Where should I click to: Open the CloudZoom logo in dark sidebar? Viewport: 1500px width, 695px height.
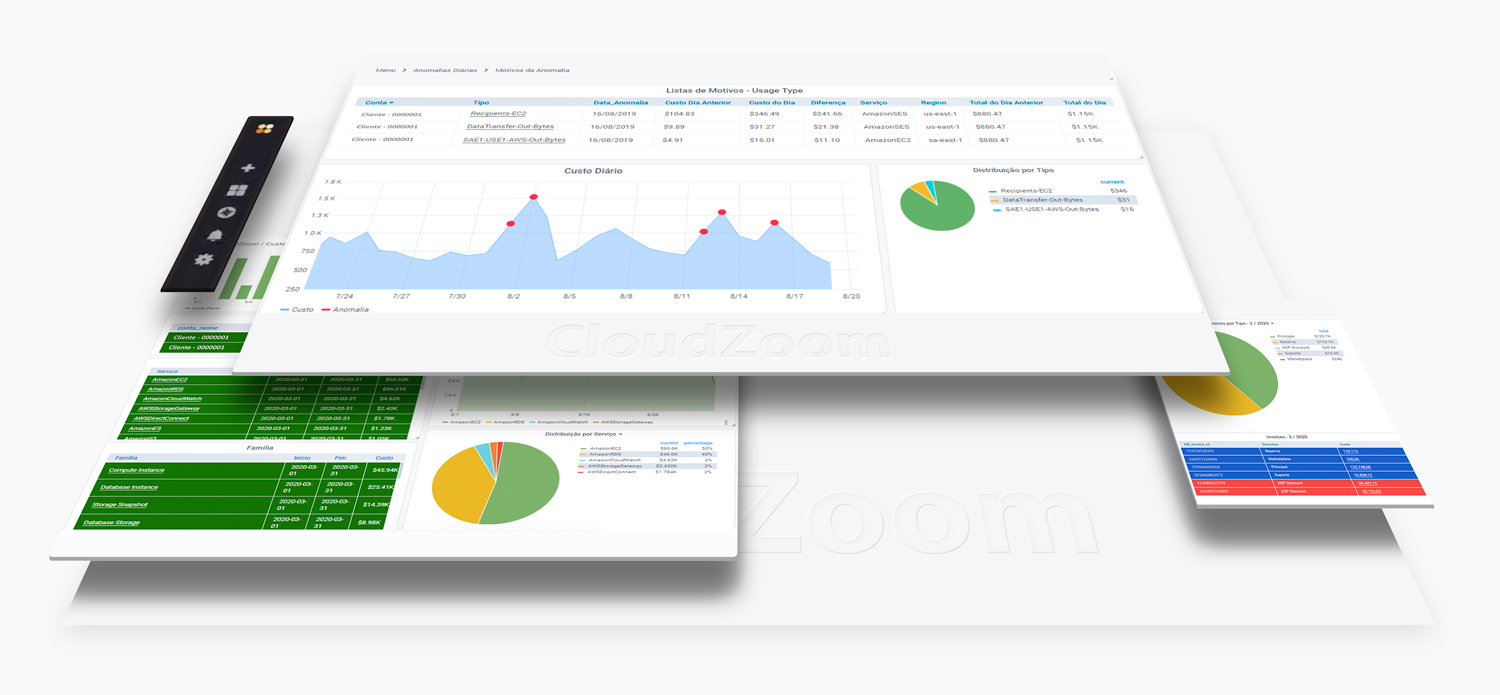pyautogui.click(x=265, y=129)
